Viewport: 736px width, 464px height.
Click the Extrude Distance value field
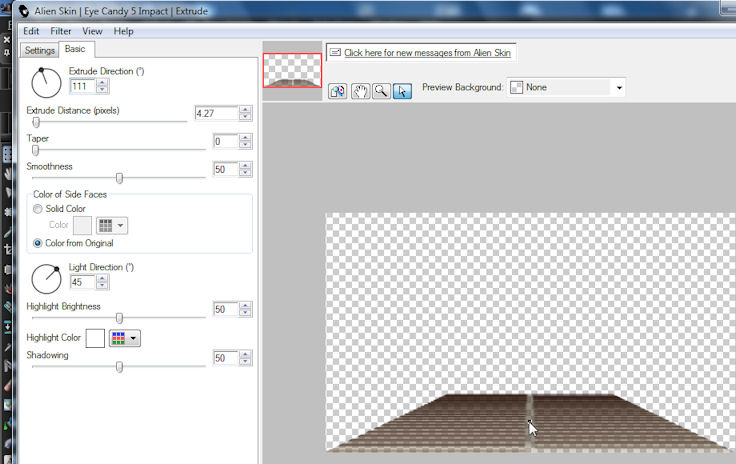click(216, 114)
